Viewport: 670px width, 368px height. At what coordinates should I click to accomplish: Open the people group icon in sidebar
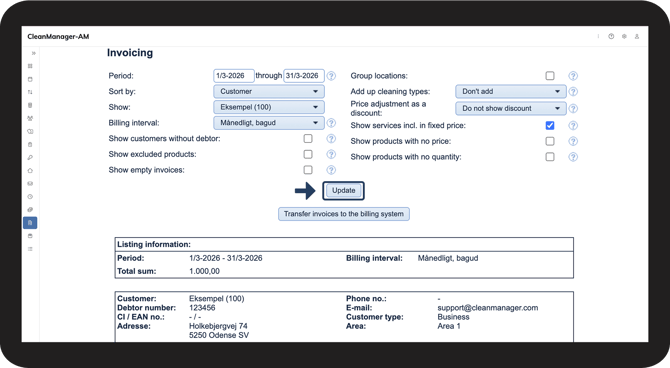[30, 118]
